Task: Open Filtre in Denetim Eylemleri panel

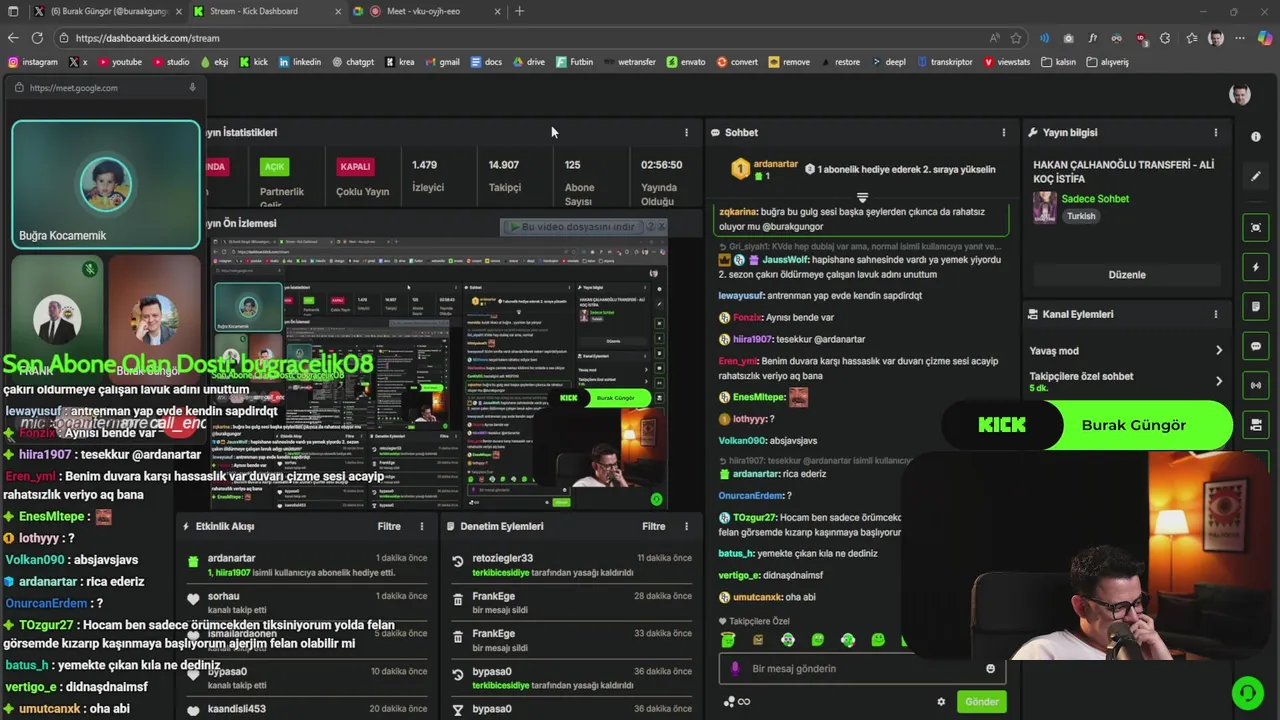Action: (x=654, y=526)
